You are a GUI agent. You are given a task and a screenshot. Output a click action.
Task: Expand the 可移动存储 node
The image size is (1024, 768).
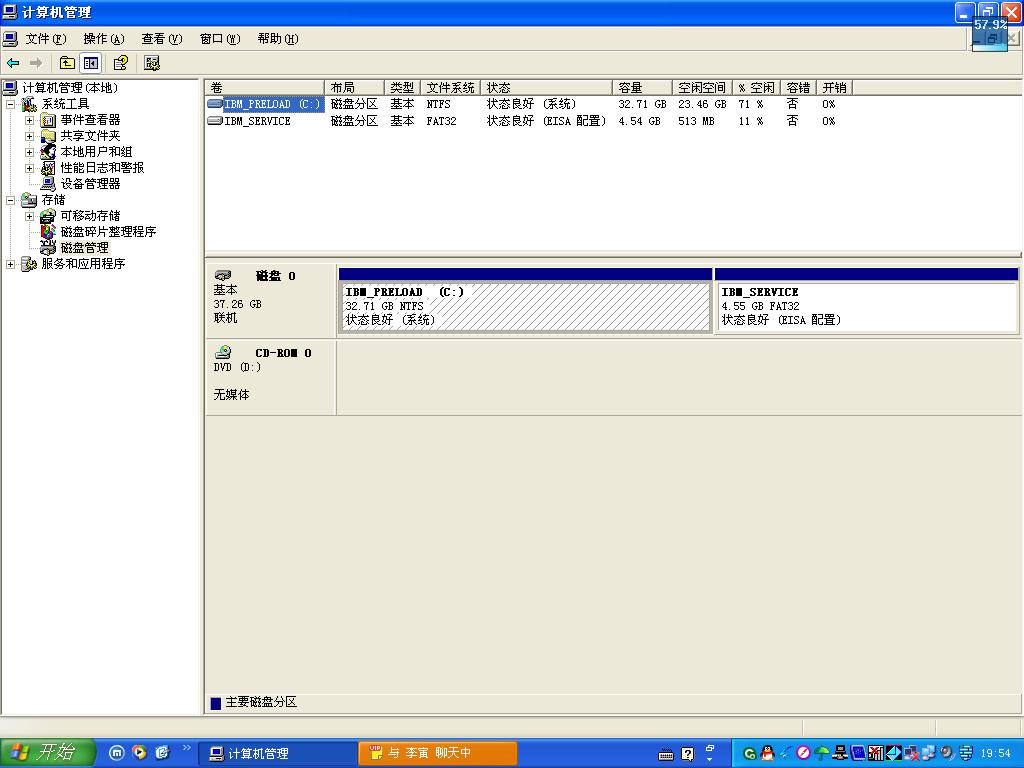[x=29, y=216]
